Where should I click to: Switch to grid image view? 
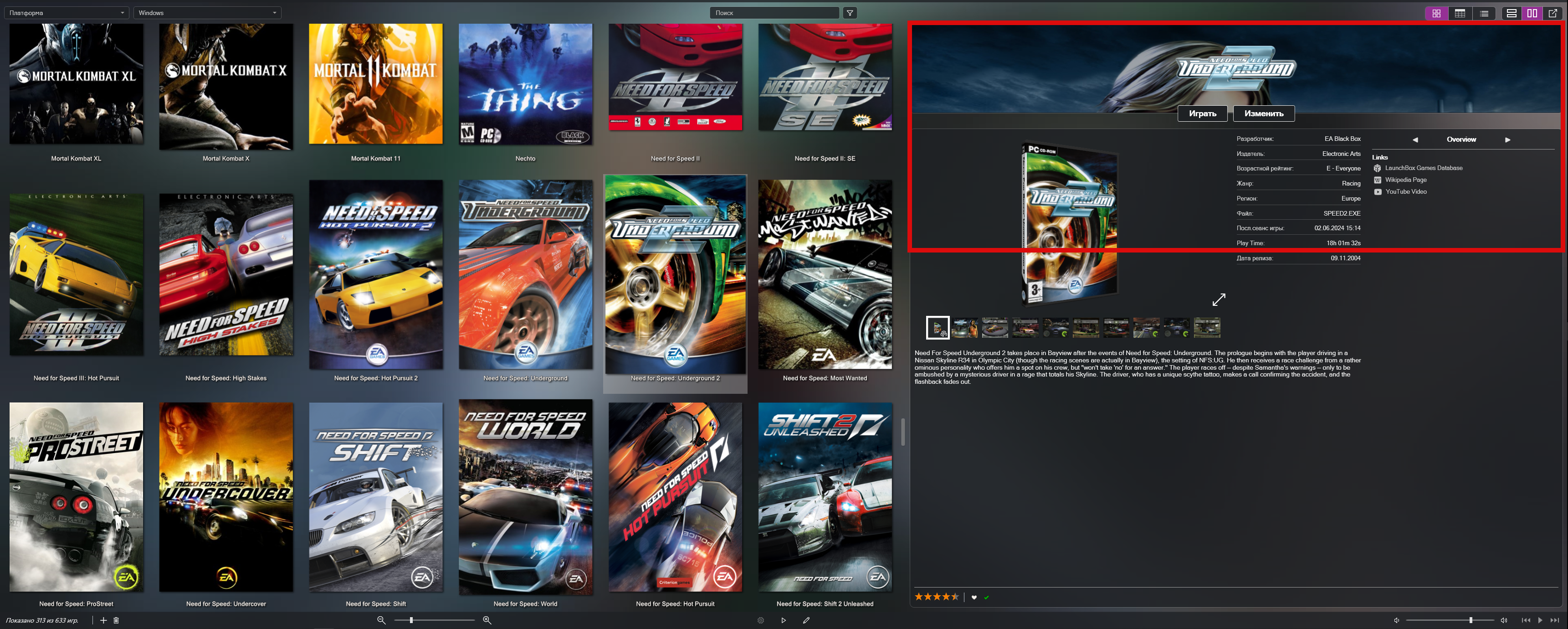[x=1436, y=13]
